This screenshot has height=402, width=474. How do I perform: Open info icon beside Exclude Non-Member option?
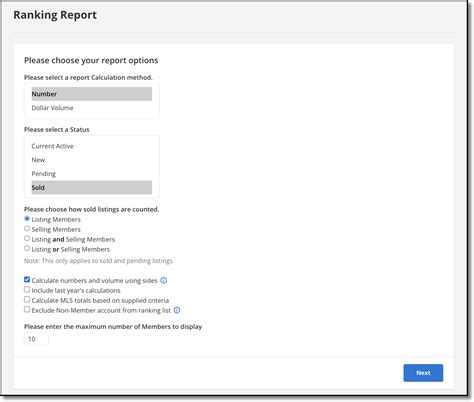coord(177,310)
